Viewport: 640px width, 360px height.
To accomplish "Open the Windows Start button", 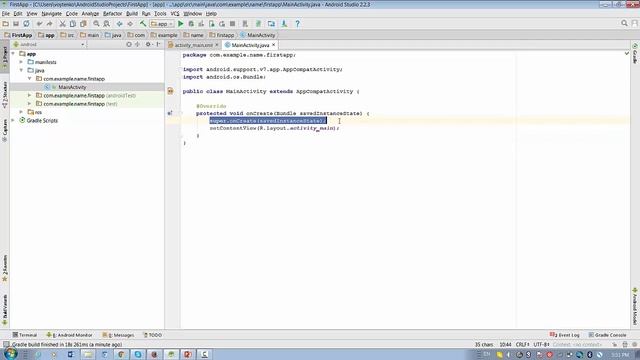I will coord(10,354).
